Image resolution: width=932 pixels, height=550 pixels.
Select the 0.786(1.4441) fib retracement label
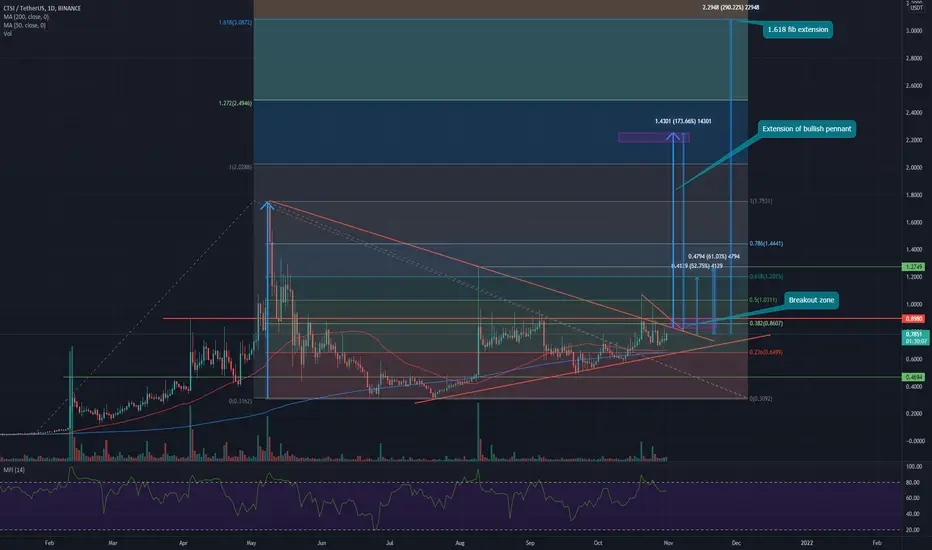tap(766, 244)
